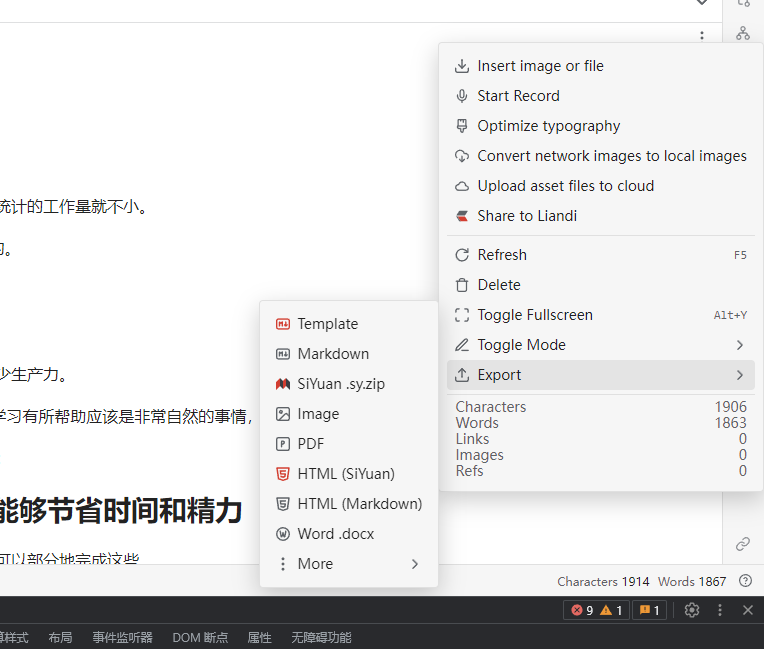764x649 pixels.
Task: Open DevTools more options three-dot icon
Action: coord(720,610)
